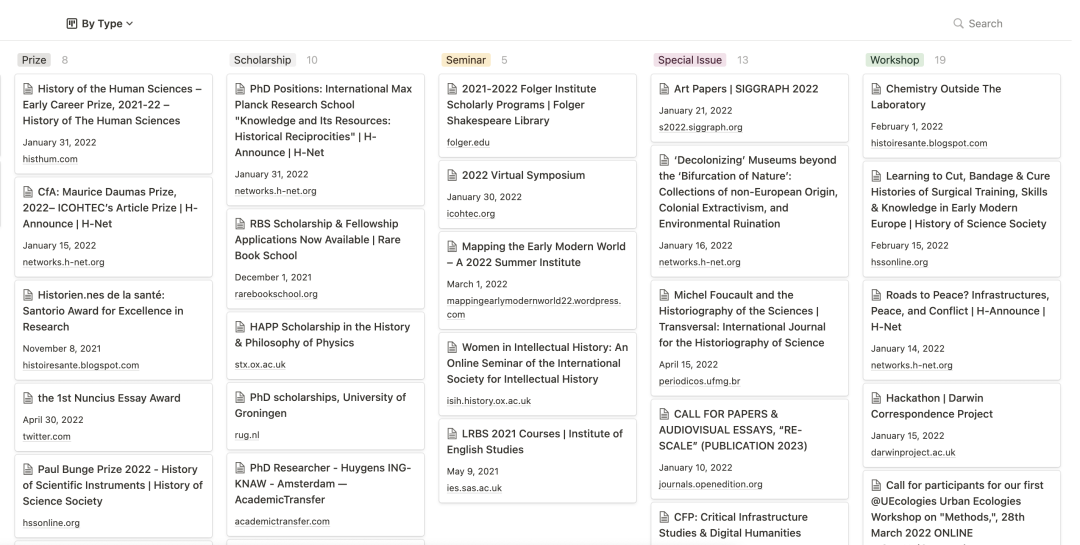The height and width of the screenshot is (545, 1080).
Task: Click document icon on HAPP Scholarship card
Action: (240, 327)
